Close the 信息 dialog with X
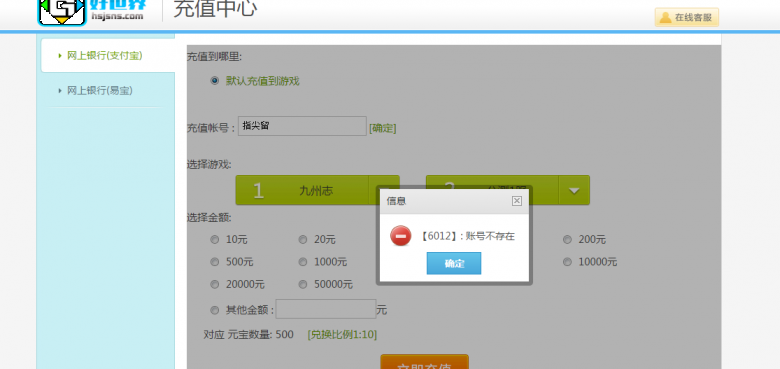 517,200
